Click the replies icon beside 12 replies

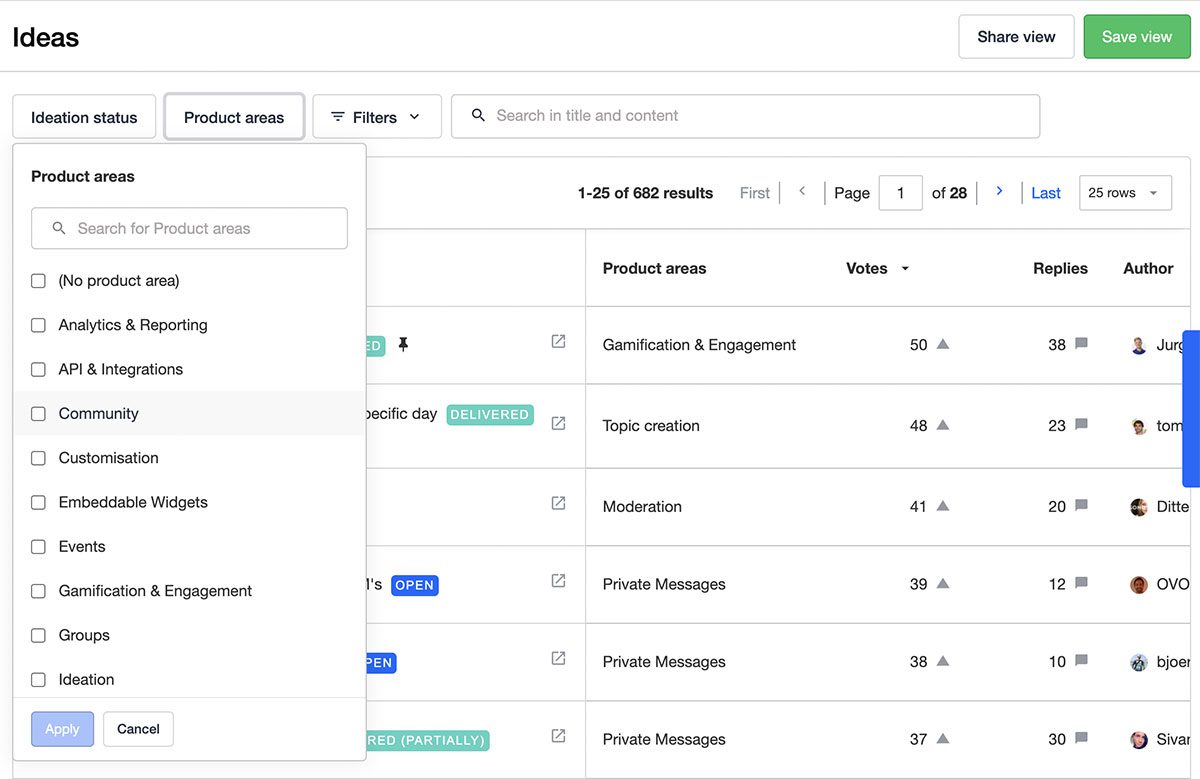1081,583
